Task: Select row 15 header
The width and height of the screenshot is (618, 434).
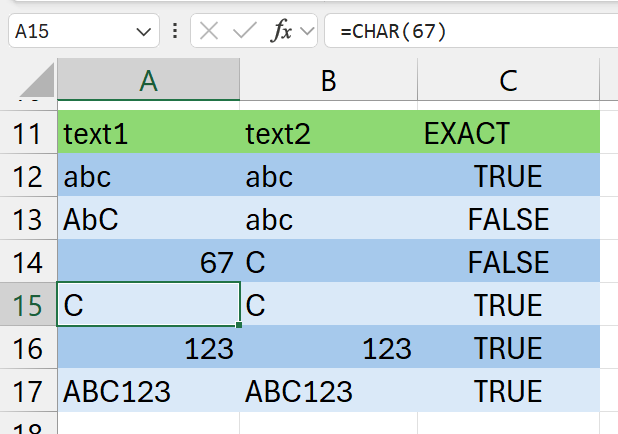Action: [x=28, y=305]
